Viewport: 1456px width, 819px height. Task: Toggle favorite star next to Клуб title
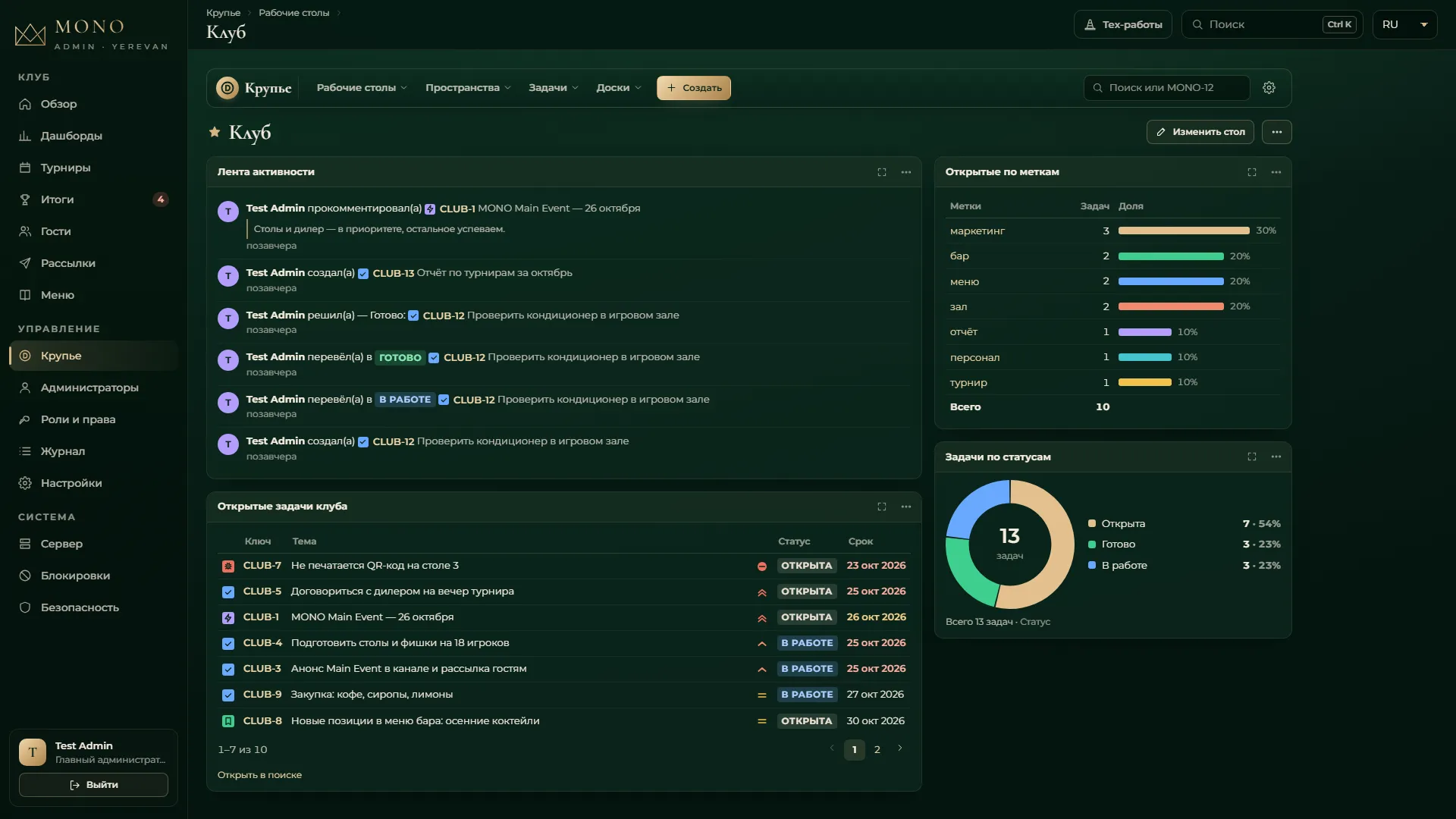[x=215, y=132]
